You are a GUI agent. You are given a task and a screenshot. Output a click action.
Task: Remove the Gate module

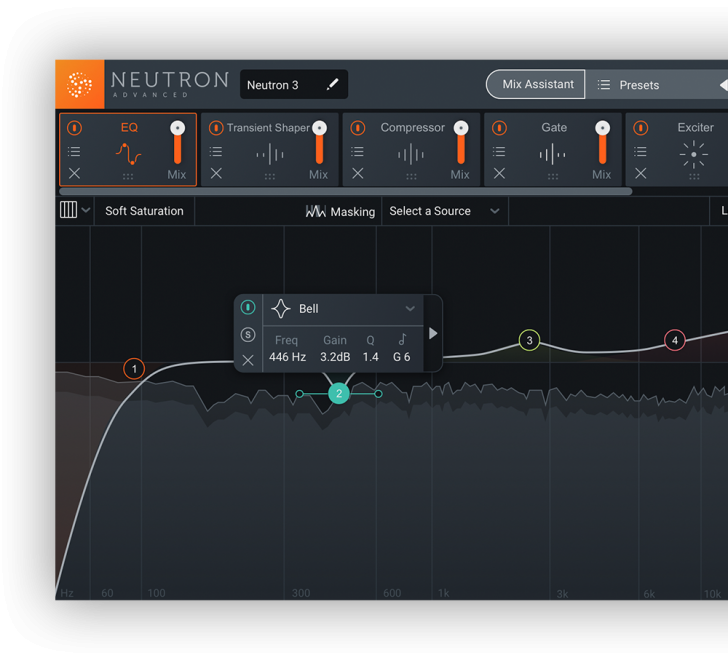click(499, 174)
